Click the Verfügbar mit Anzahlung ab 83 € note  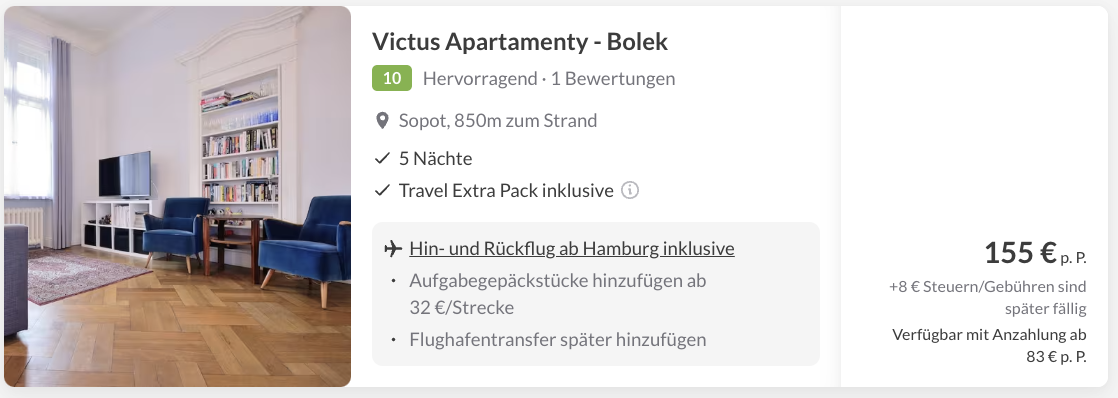pyautogui.click(x=989, y=346)
